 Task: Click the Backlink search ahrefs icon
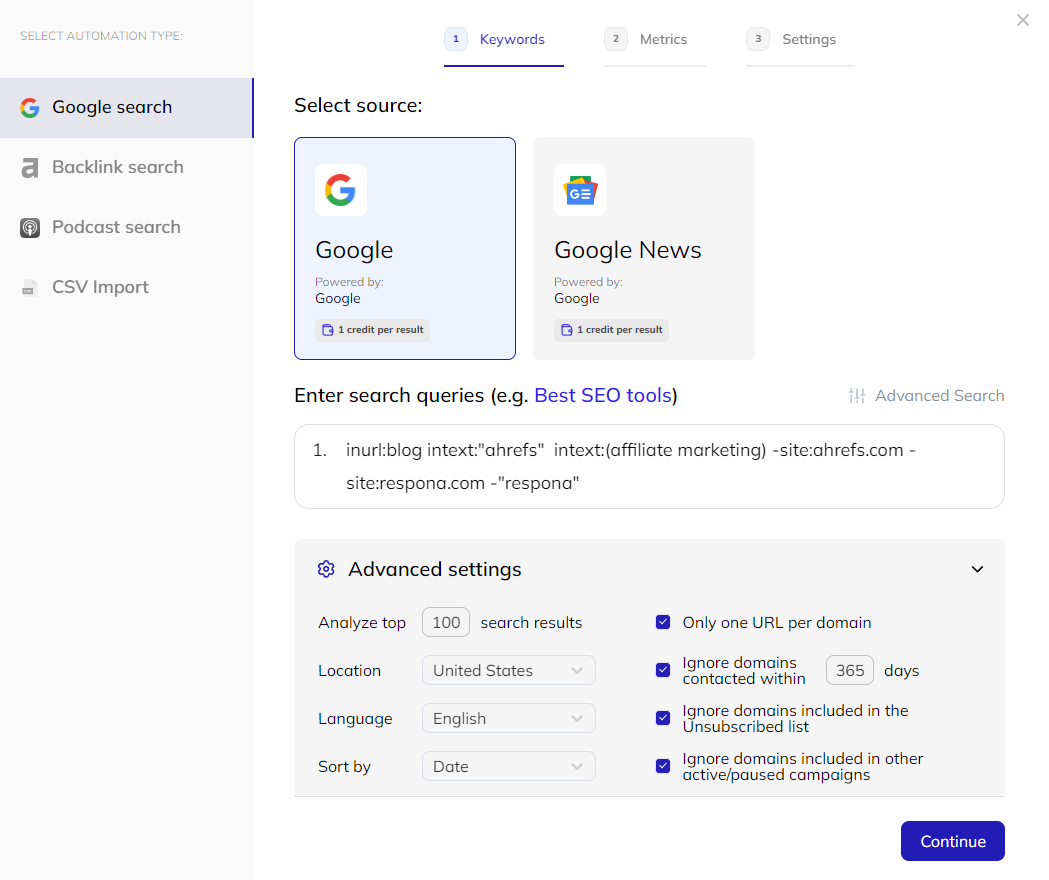pos(30,168)
